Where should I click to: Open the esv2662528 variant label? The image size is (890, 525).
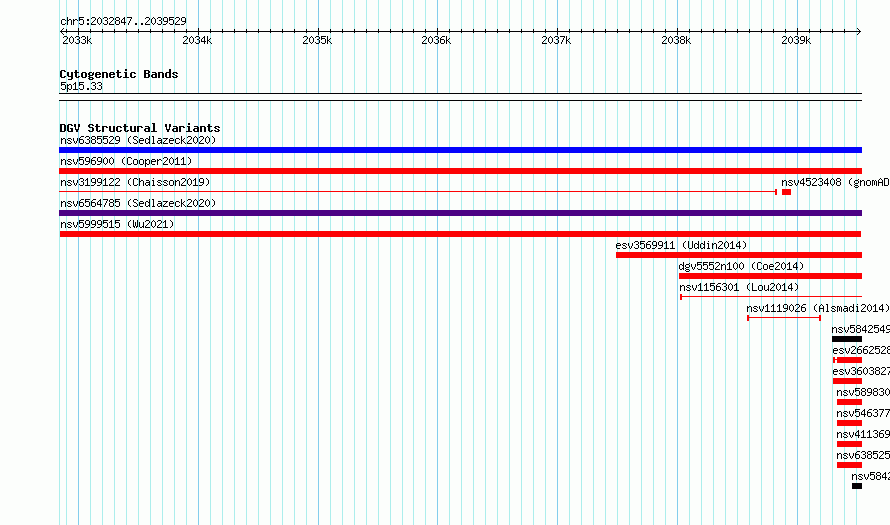click(x=861, y=350)
